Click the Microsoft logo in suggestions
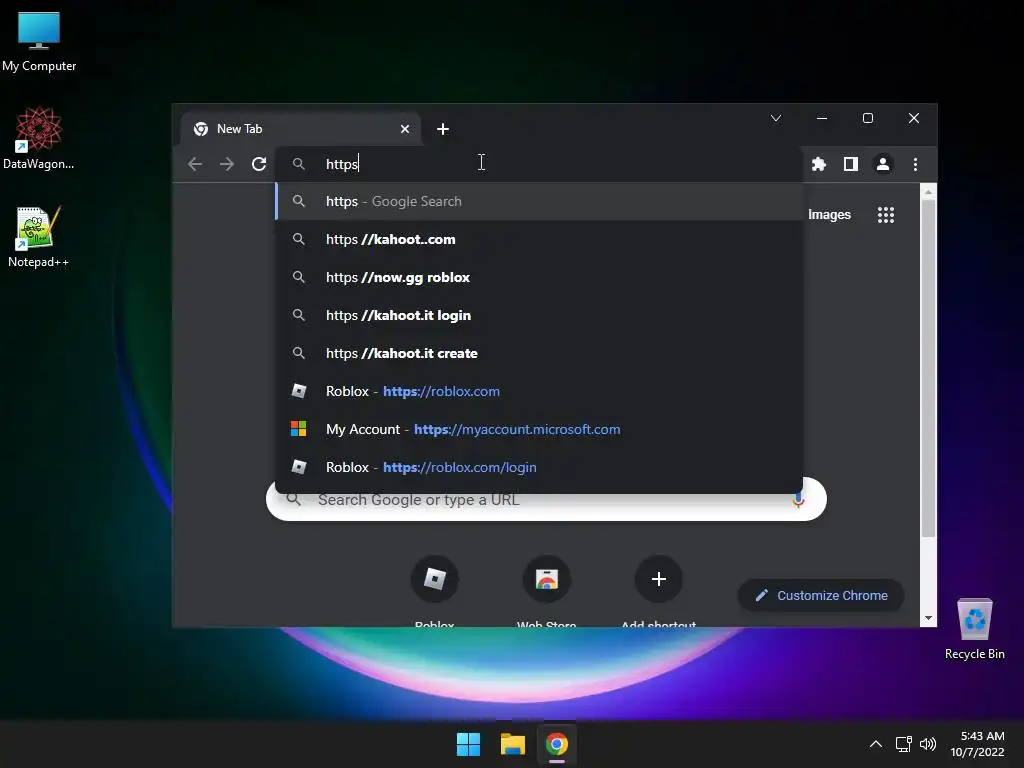Screen dimensions: 1024x768 click(298, 429)
